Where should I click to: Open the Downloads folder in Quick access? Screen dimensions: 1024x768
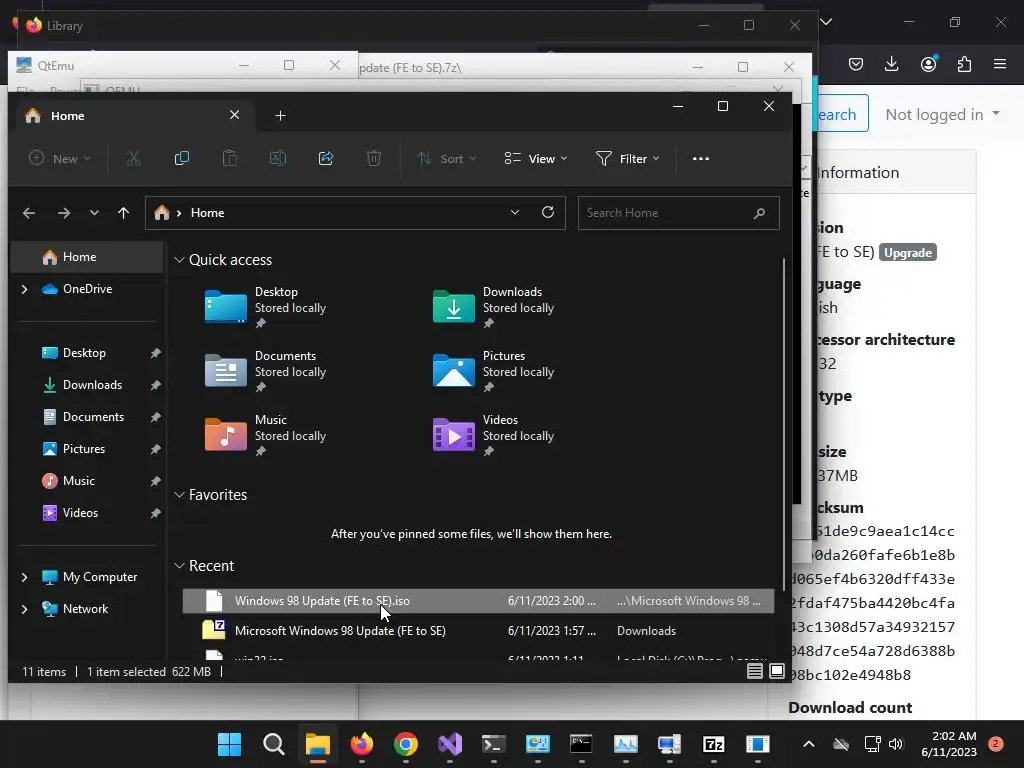point(494,307)
